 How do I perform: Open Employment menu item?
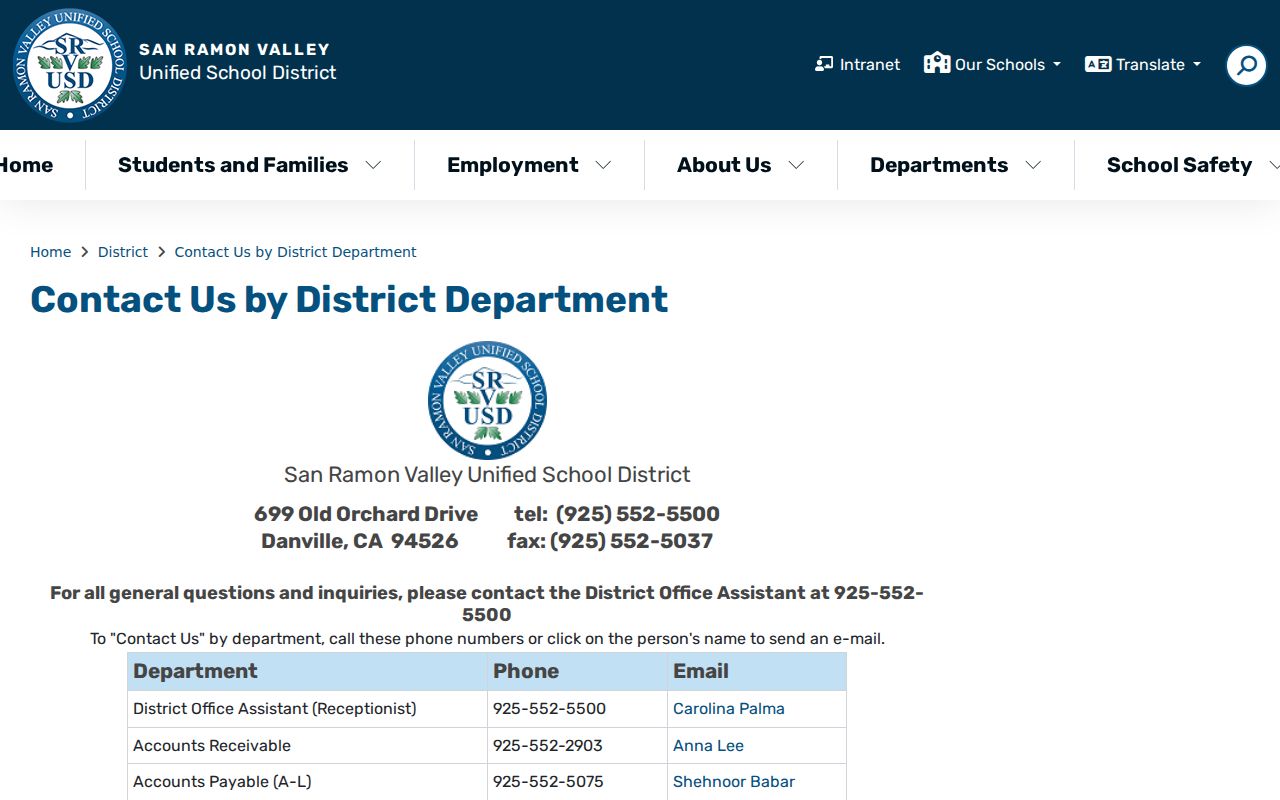[x=513, y=165]
